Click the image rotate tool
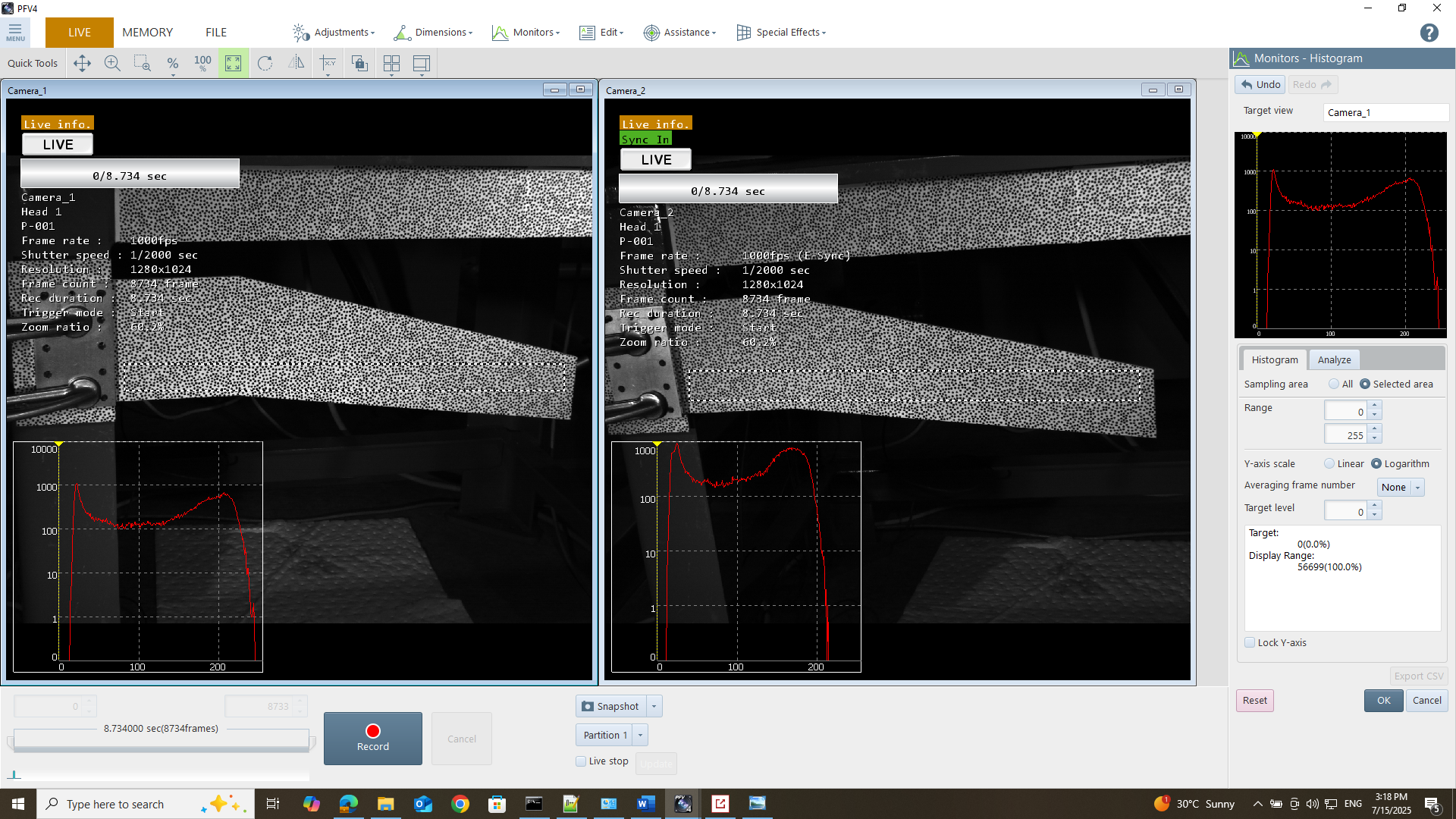1456x819 pixels. [265, 63]
